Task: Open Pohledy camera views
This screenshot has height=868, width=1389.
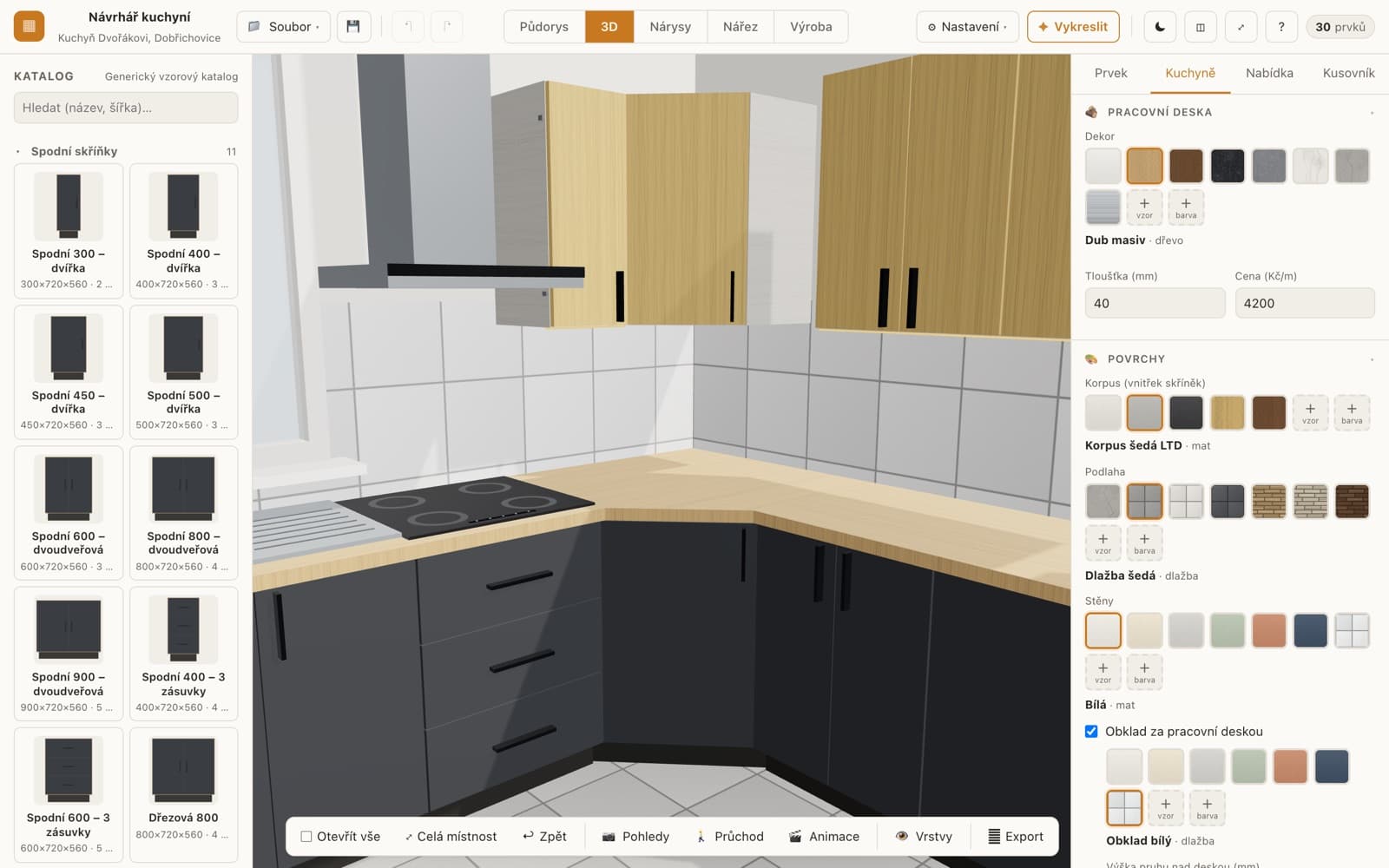Action: click(636, 837)
